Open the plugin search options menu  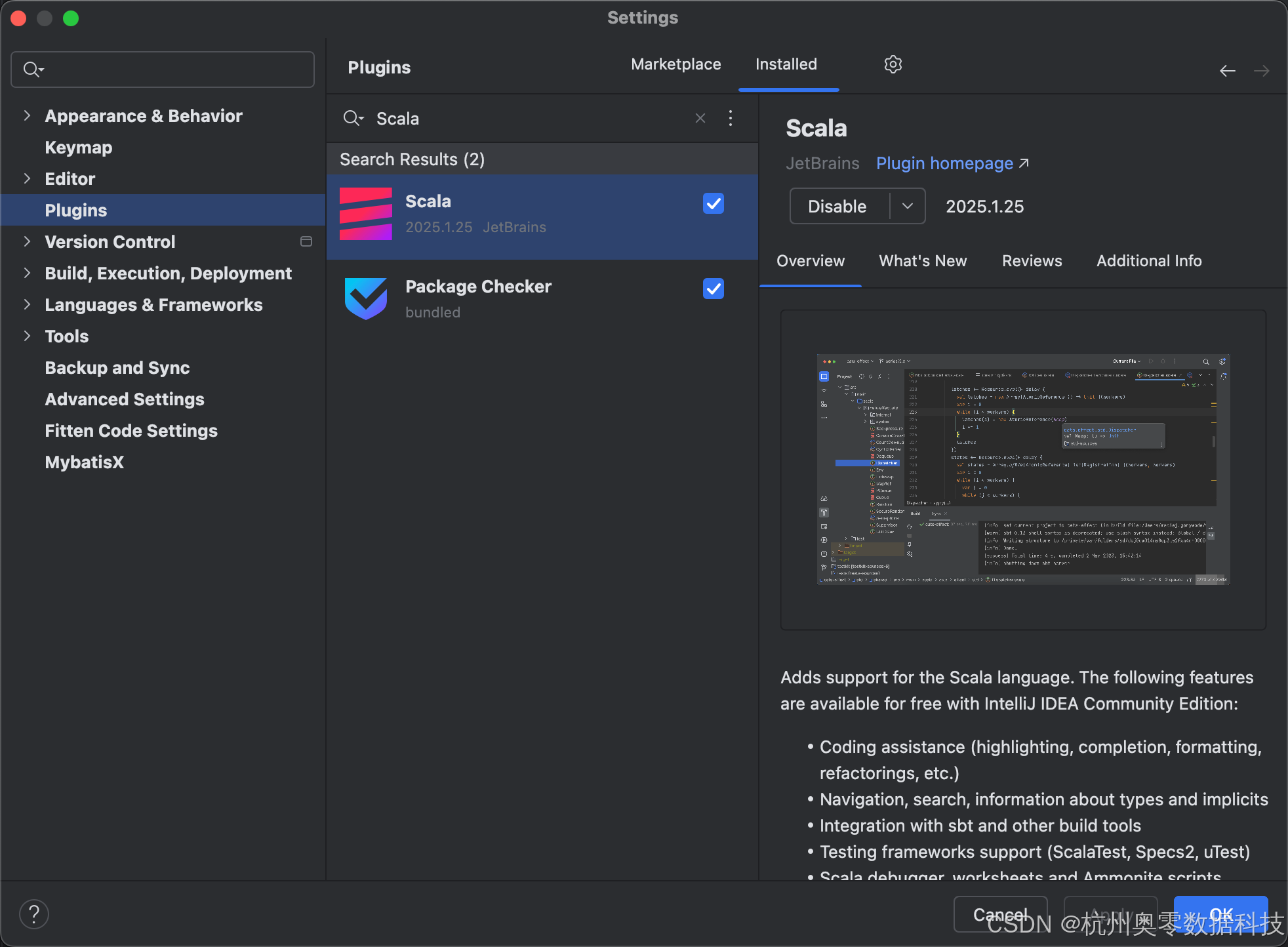coord(731,118)
